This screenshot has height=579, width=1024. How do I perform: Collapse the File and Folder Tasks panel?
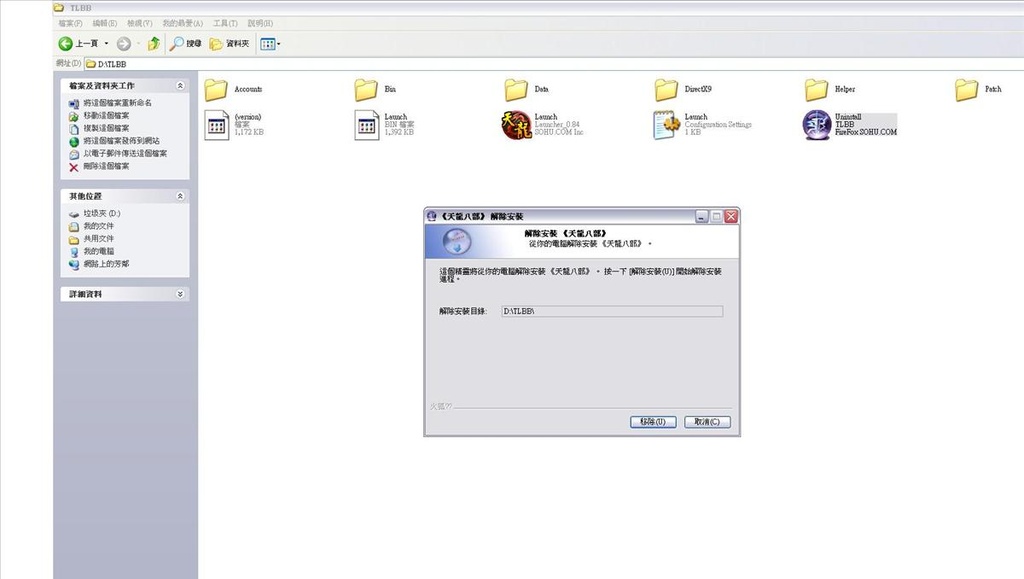pos(180,86)
